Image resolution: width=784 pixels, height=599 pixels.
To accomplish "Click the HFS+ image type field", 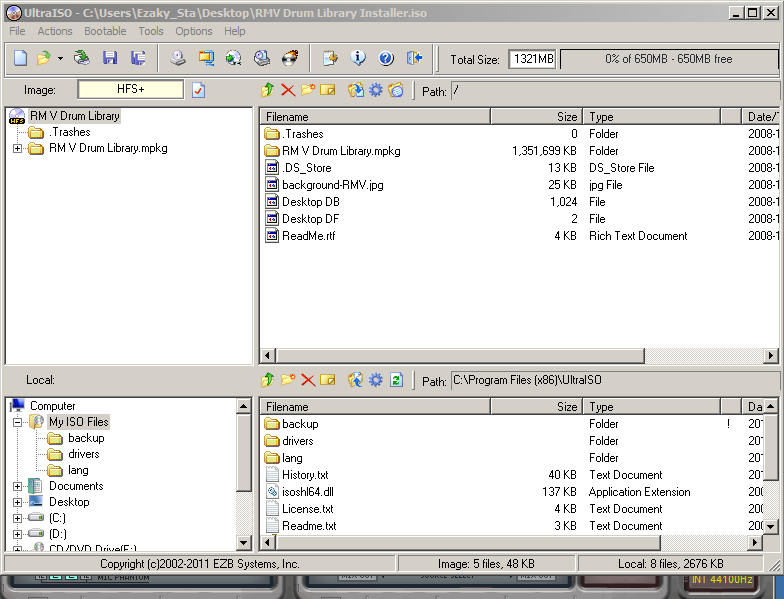I will [x=130, y=90].
